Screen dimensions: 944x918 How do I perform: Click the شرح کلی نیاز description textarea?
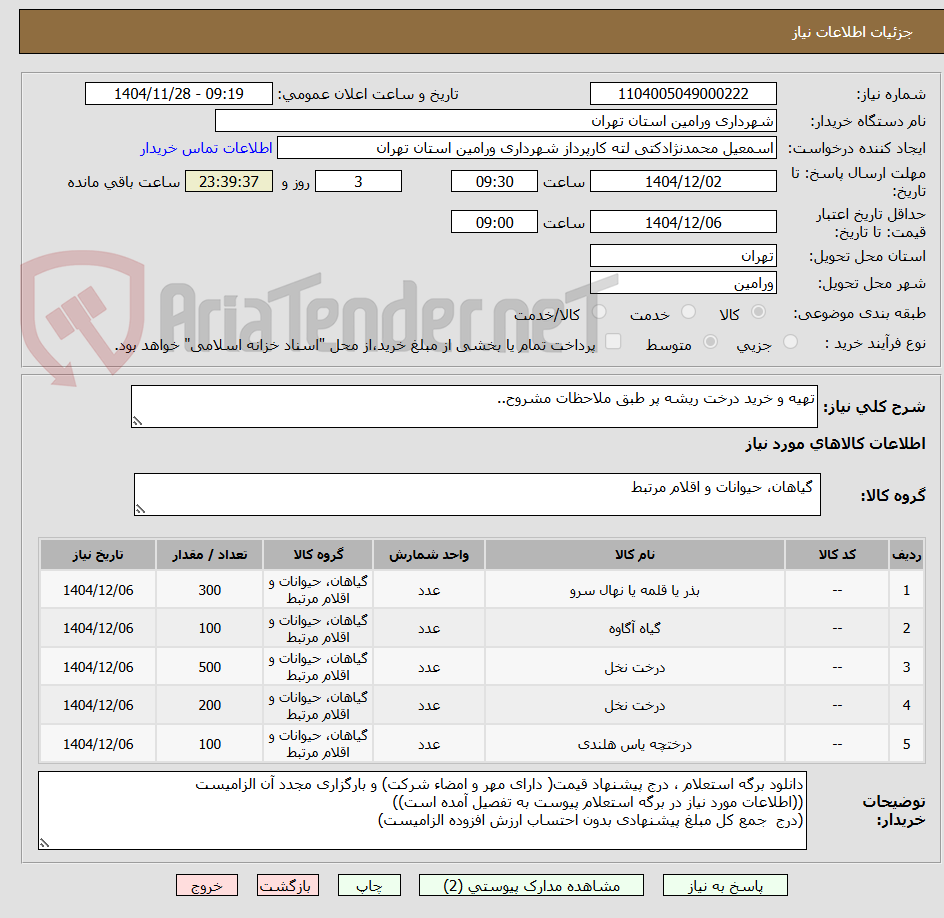[474, 406]
